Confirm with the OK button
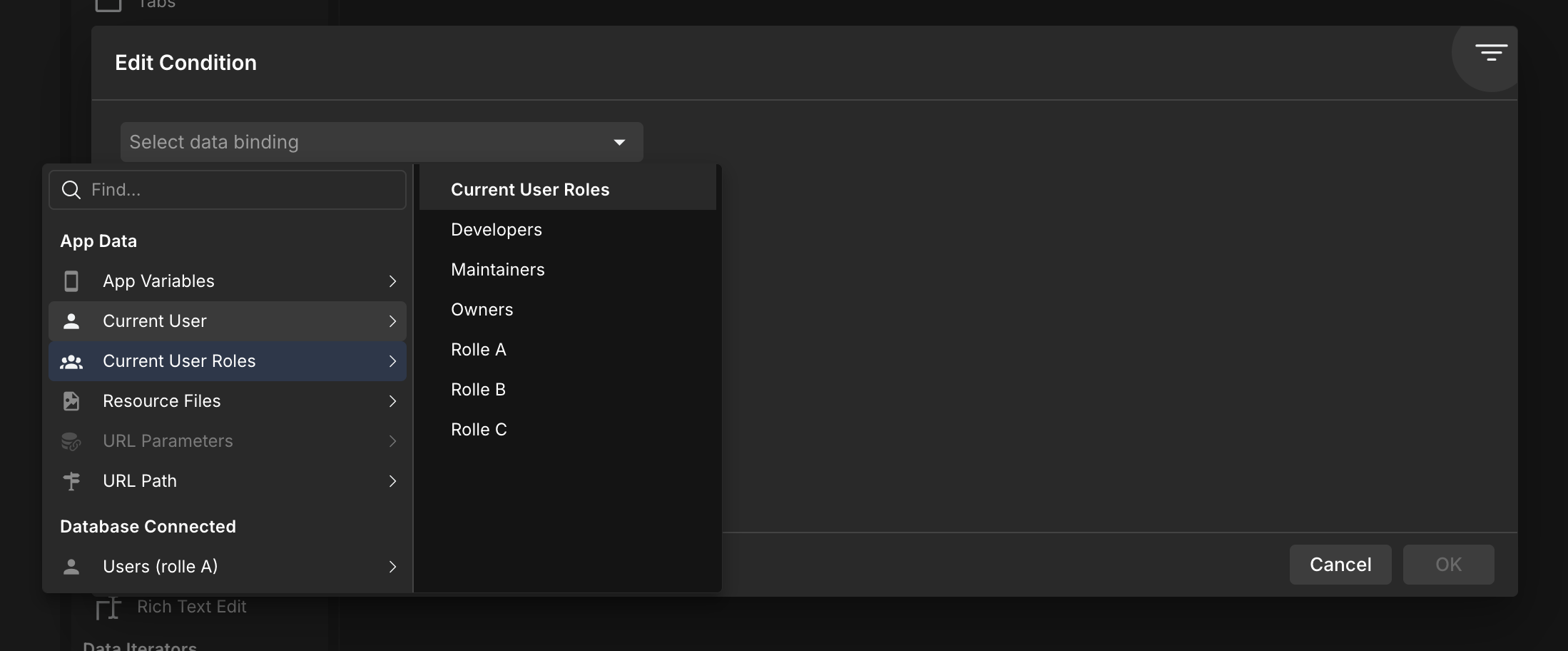The image size is (1568, 651). point(1448,565)
